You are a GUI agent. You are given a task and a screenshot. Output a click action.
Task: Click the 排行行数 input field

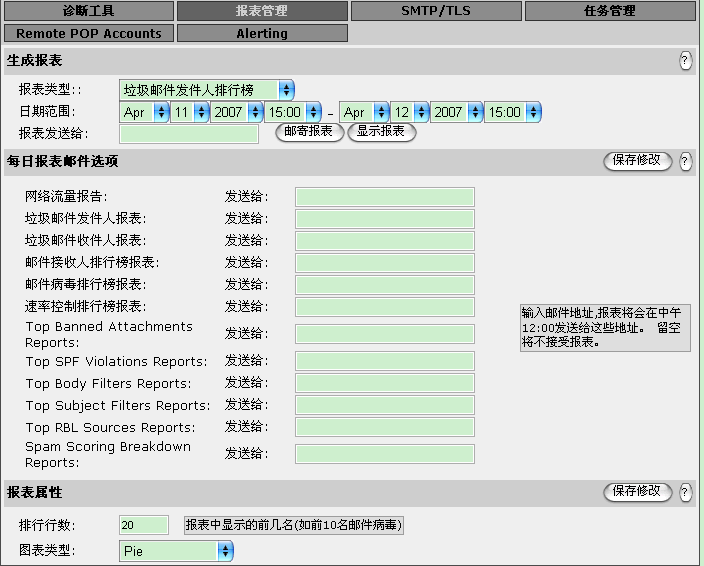[143, 525]
